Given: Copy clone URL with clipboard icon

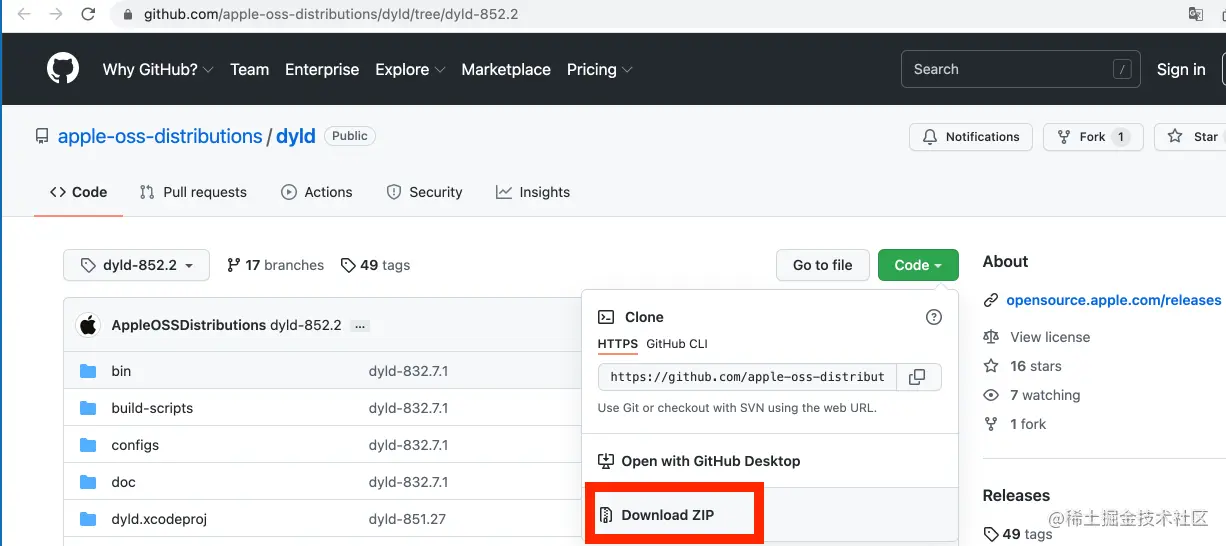Looking at the screenshot, I should tap(917, 377).
